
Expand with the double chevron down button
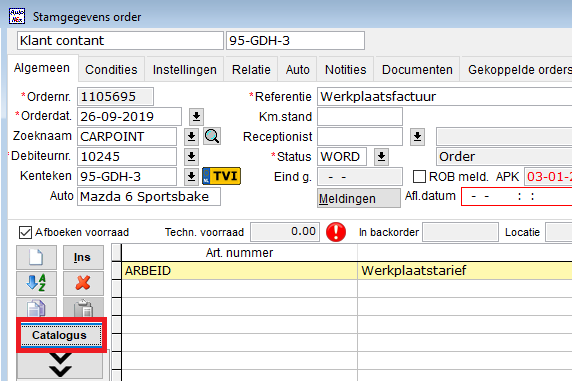tap(60, 365)
